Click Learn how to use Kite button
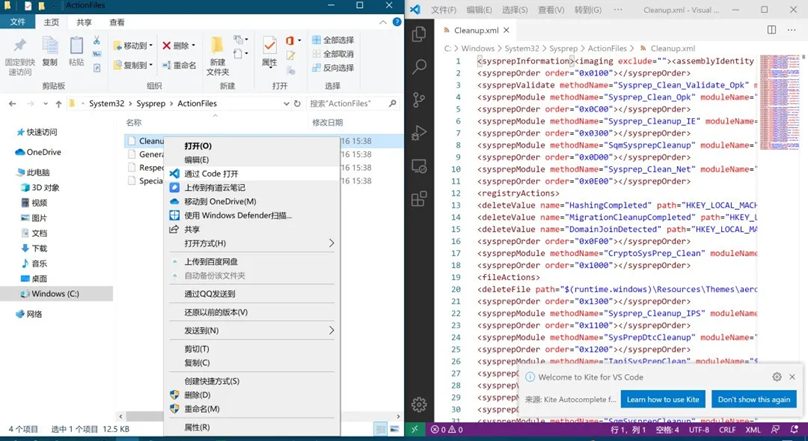 pyautogui.click(x=663, y=399)
